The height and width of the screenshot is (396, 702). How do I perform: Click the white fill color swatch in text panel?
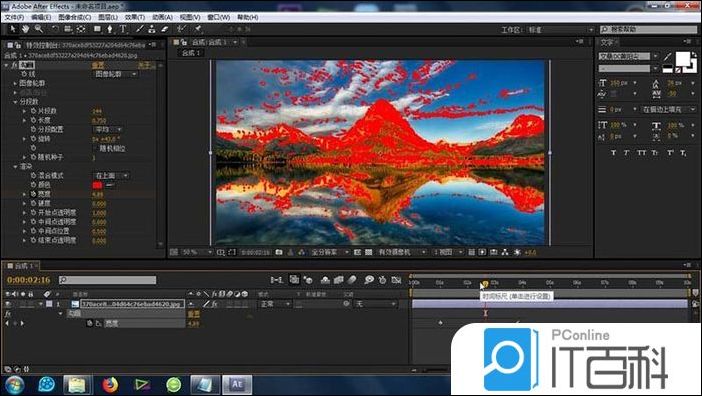coord(683,59)
